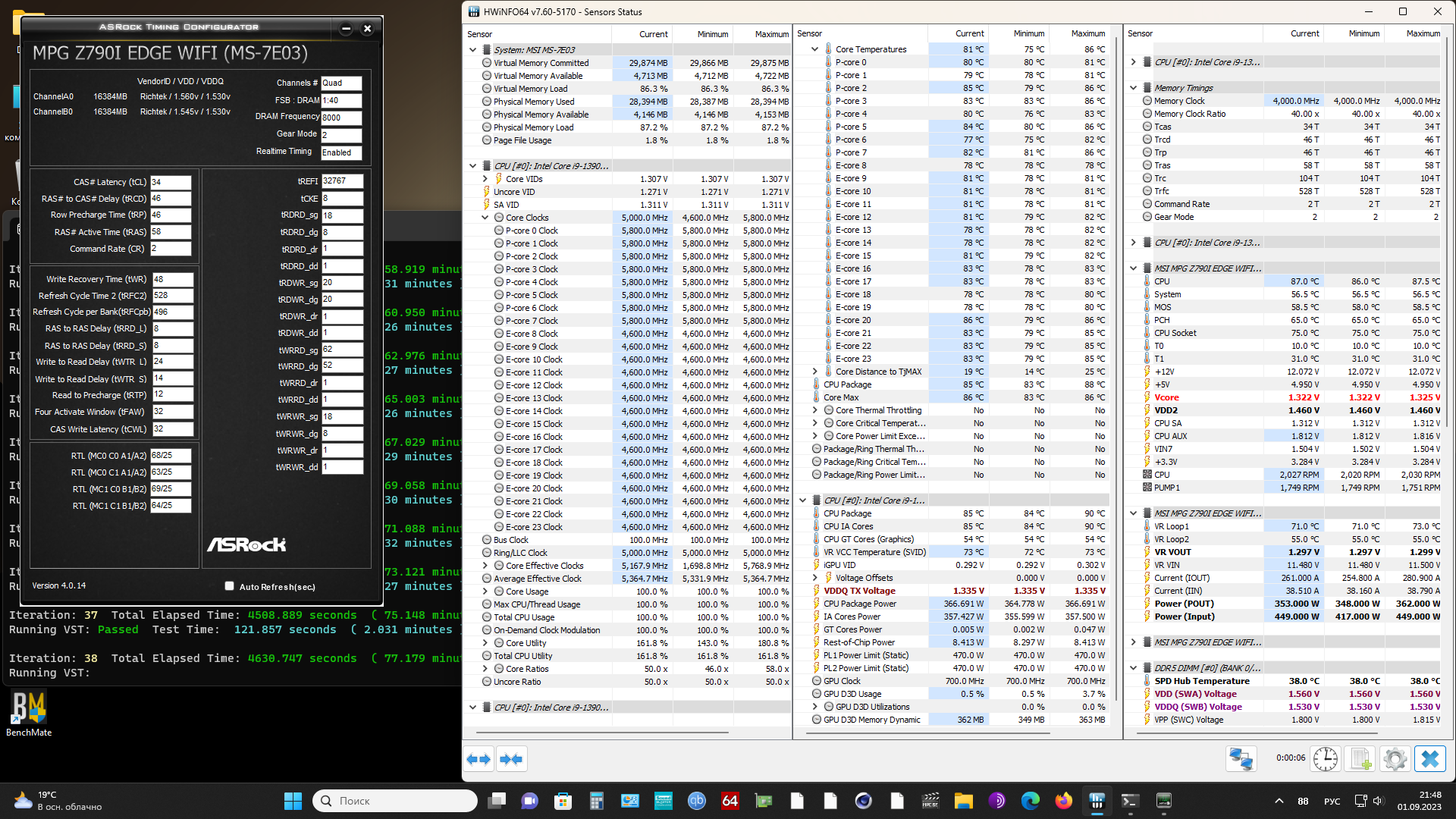This screenshot has height=819, width=1456.
Task: Collapse the Memory Timings section
Action: 1134,88
